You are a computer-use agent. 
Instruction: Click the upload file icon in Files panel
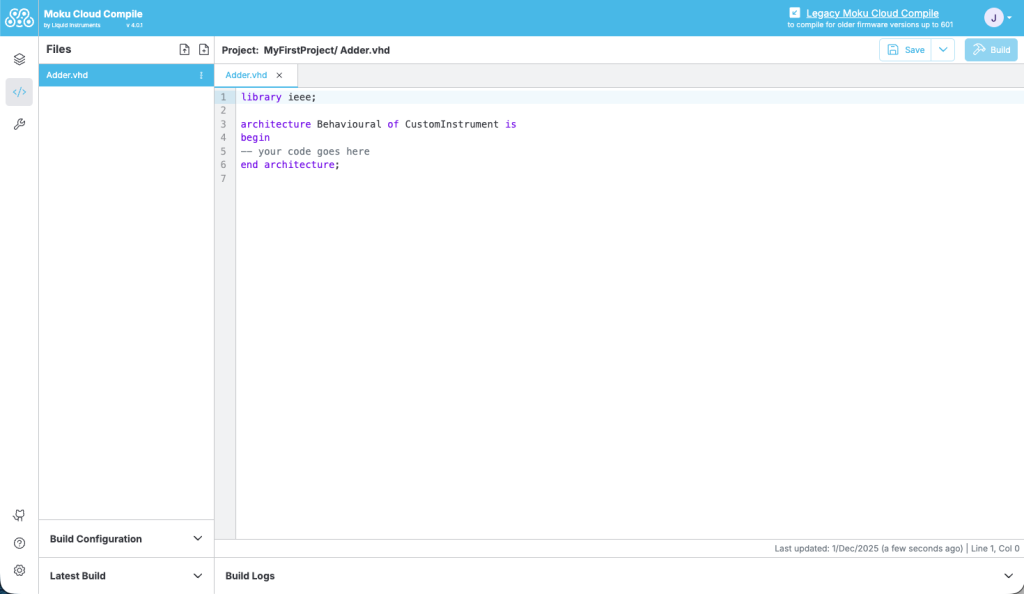pos(184,50)
